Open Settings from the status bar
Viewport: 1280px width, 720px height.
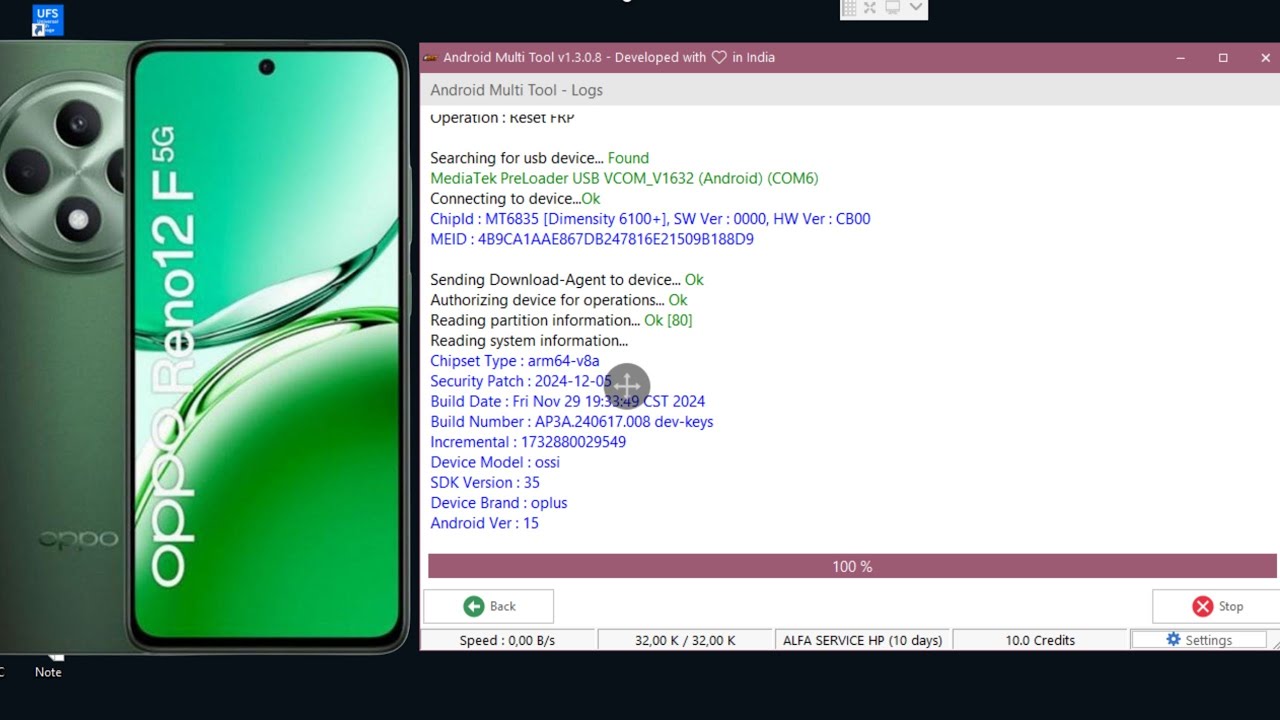click(1198, 640)
